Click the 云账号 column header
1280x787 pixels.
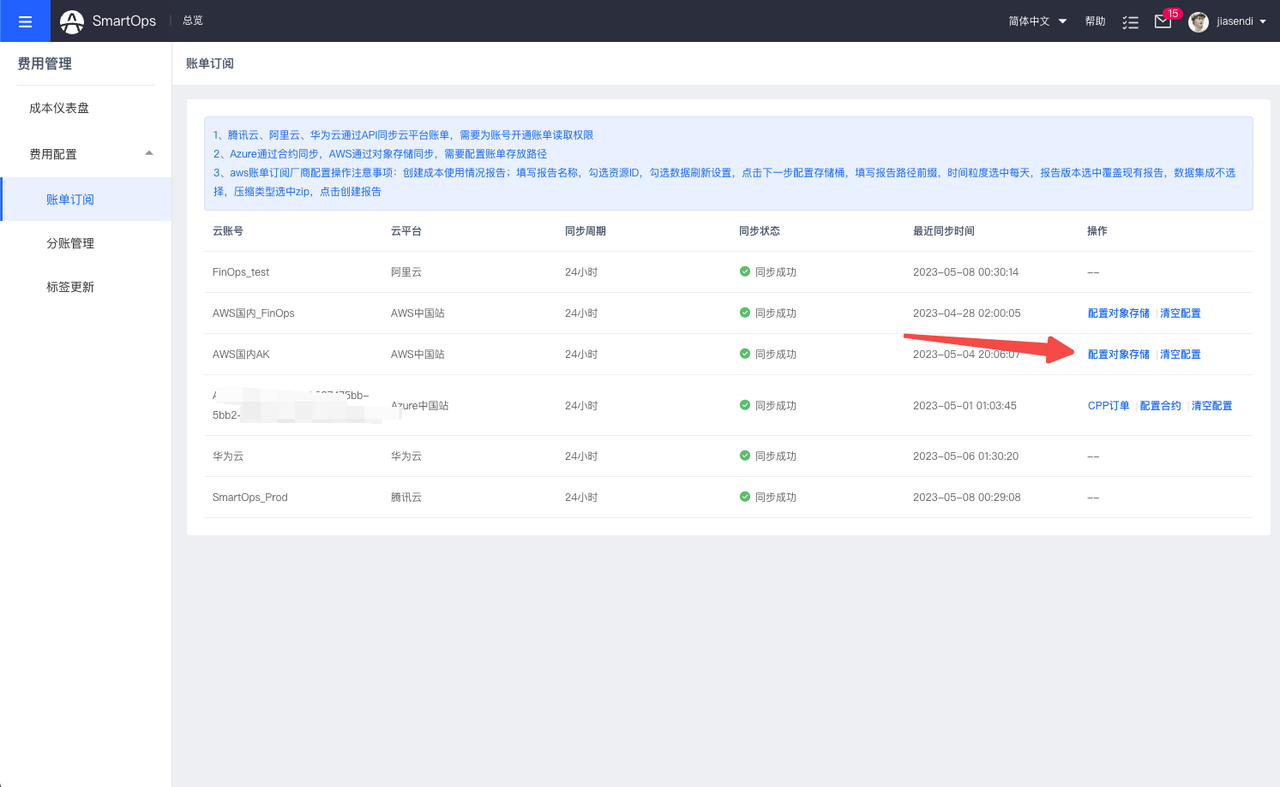(228, 231)
